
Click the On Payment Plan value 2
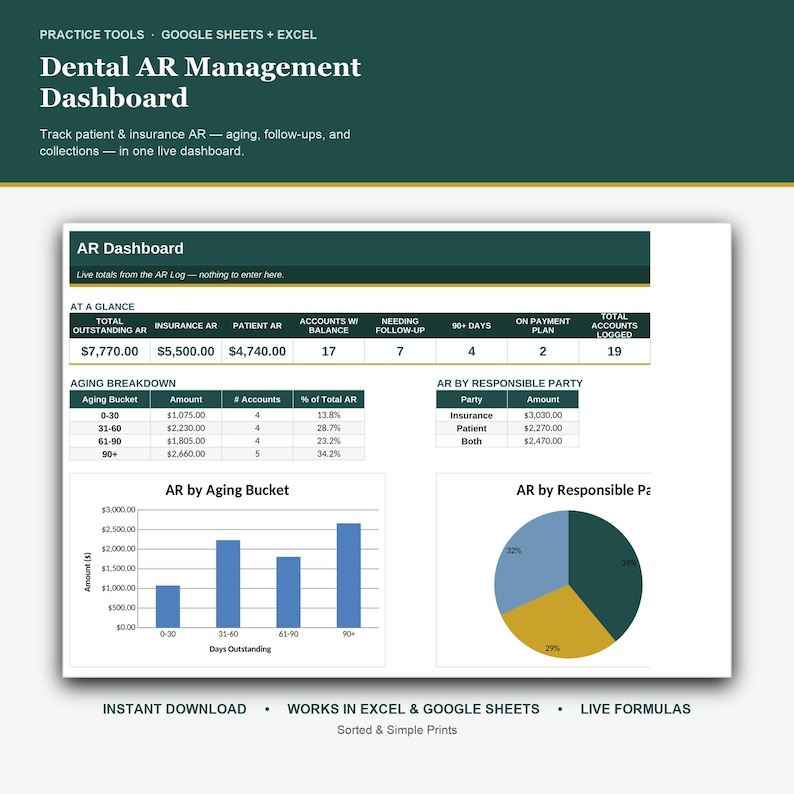(x=543, y=351)
